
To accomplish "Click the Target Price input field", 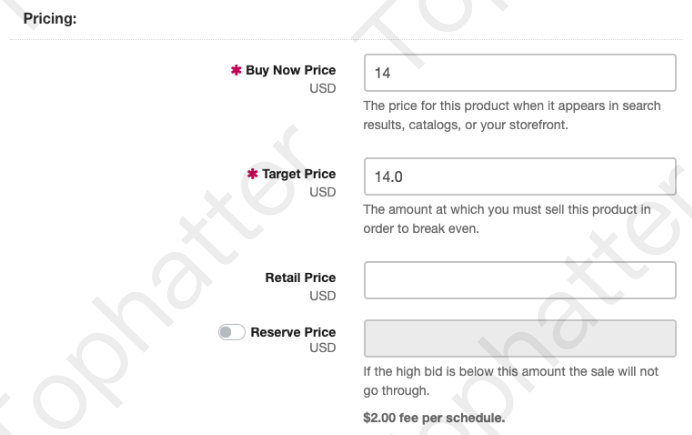I will [x=520, y=176].
